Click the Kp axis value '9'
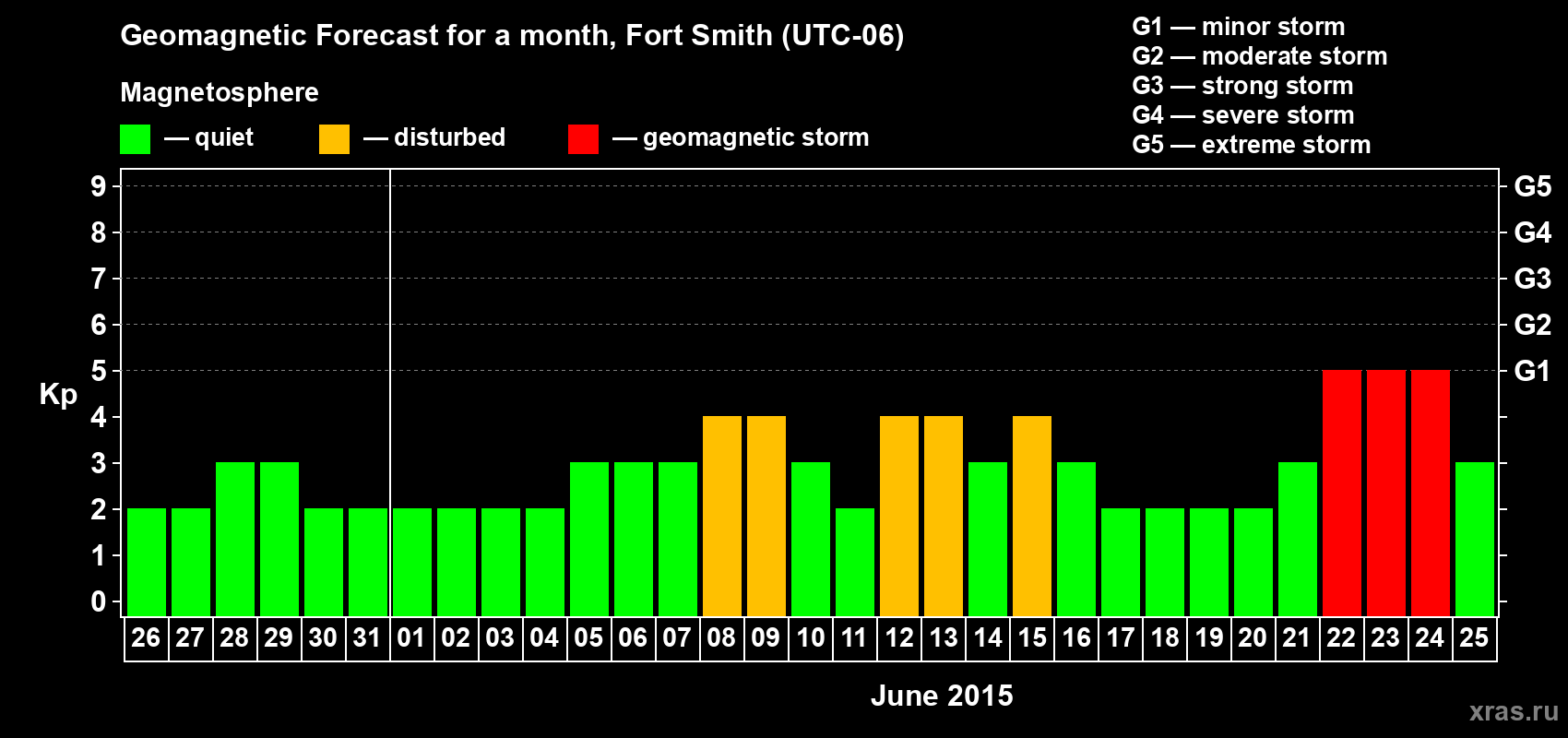 coord(99,186)
